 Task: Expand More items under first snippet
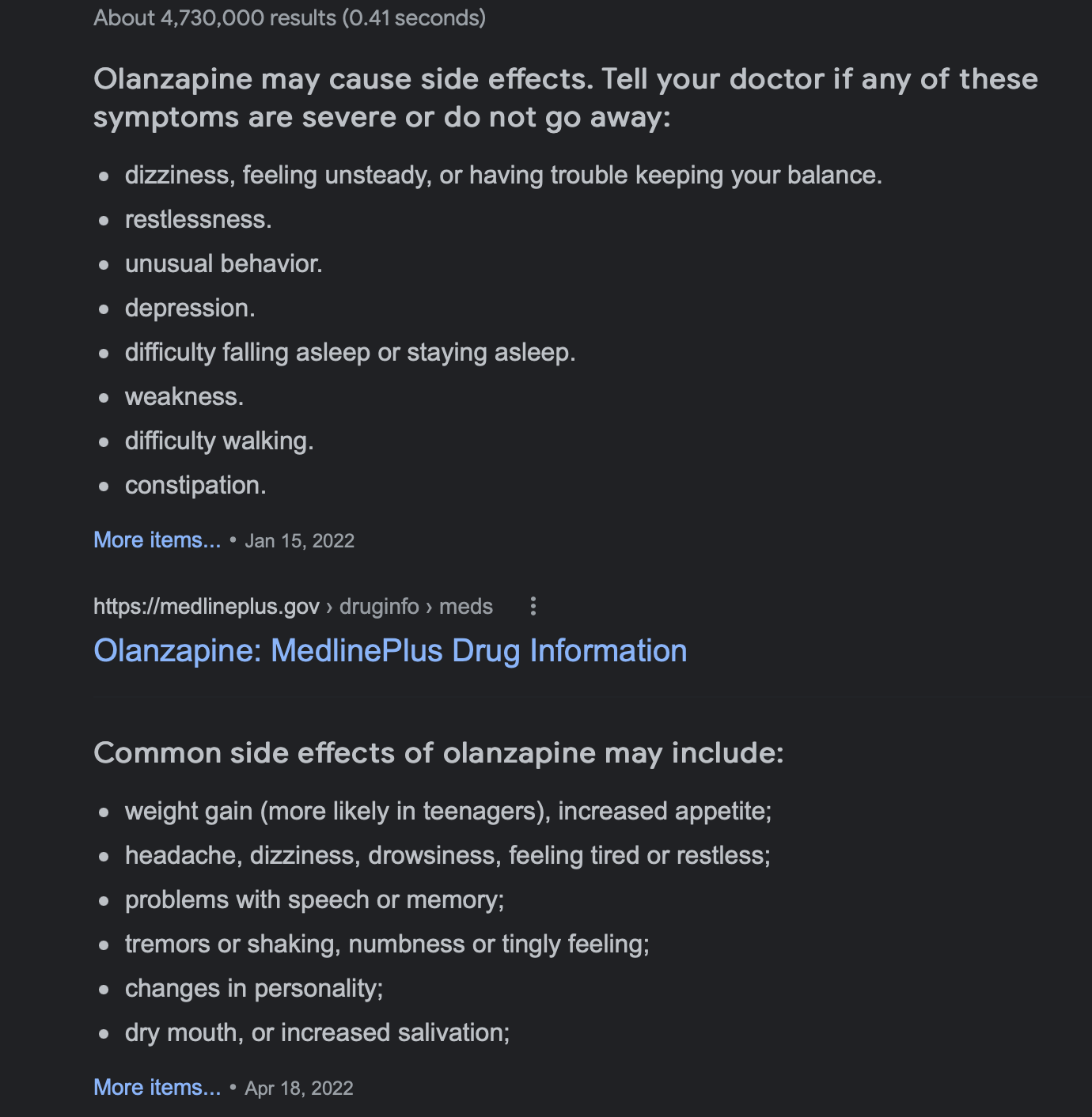157,540
